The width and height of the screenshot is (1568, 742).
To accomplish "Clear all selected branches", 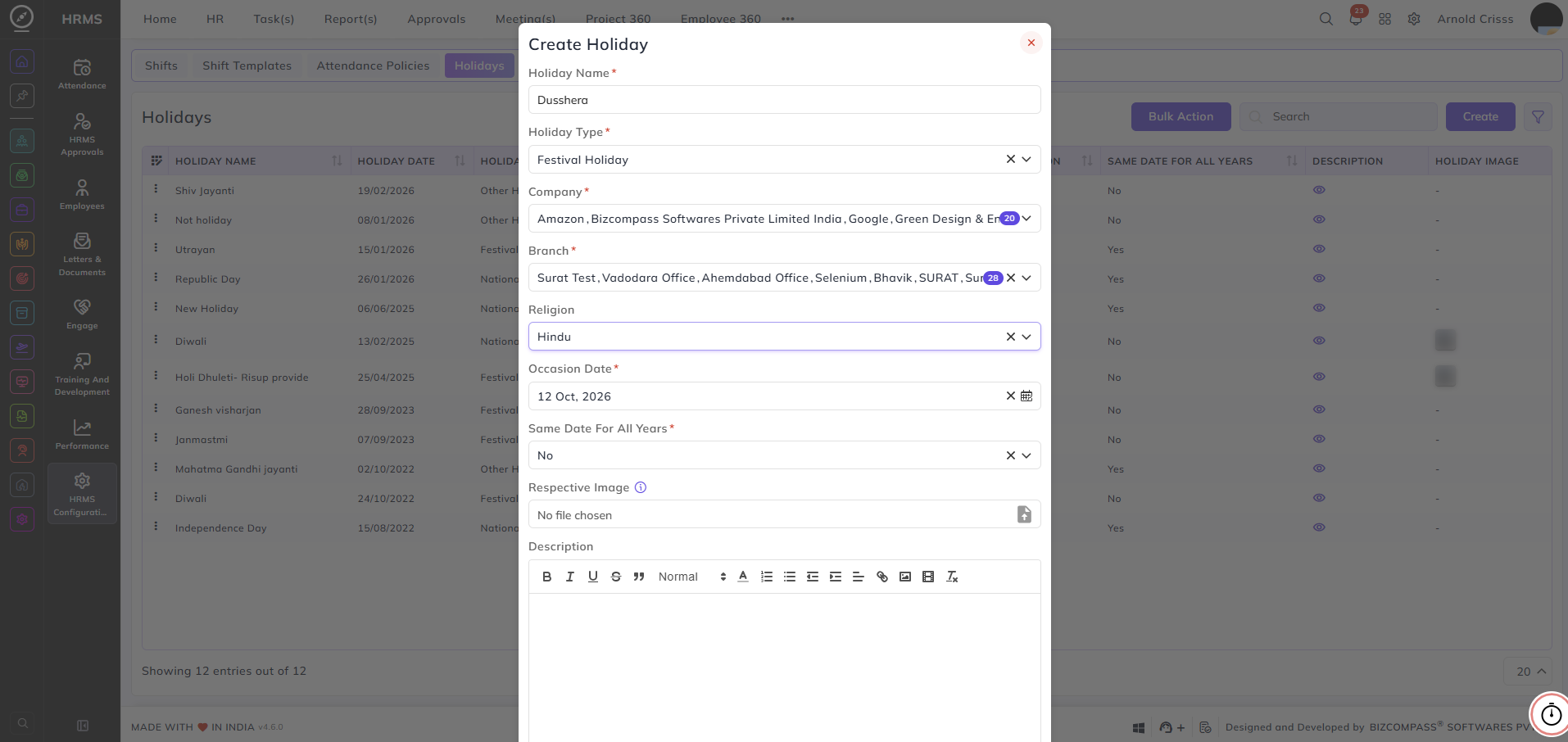I will coord(1011,278).
